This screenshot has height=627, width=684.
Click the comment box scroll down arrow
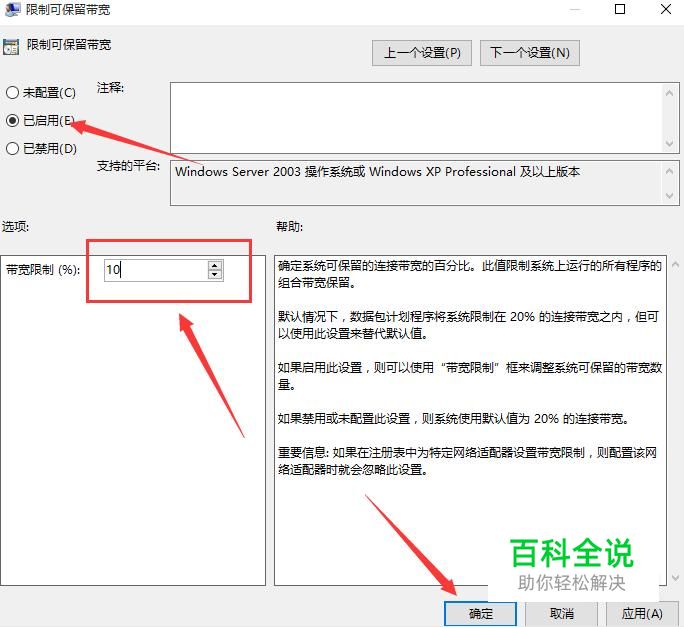click(x=670, y=144)
